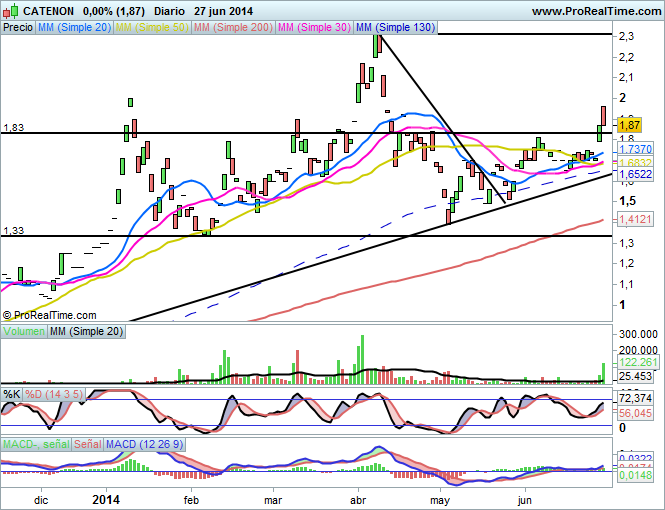The width and height of the screenshot is (665, 510).
Task: Click the 72,374 stochastic %K value
Action: pyautogui.click(x=635, y=398)
